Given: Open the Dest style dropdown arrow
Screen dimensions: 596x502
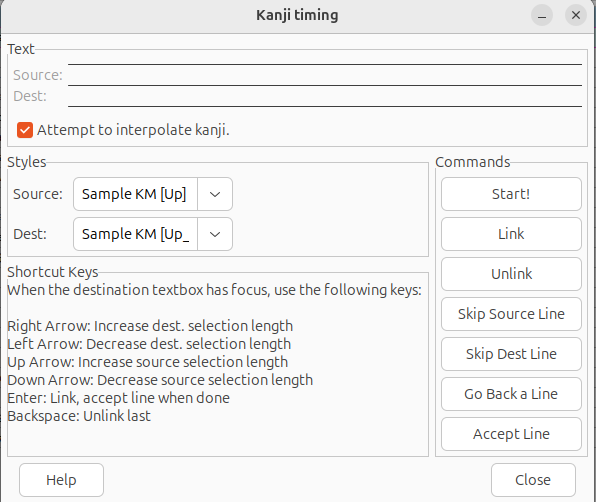Looking at the screenshot, I should click(215, 234).
